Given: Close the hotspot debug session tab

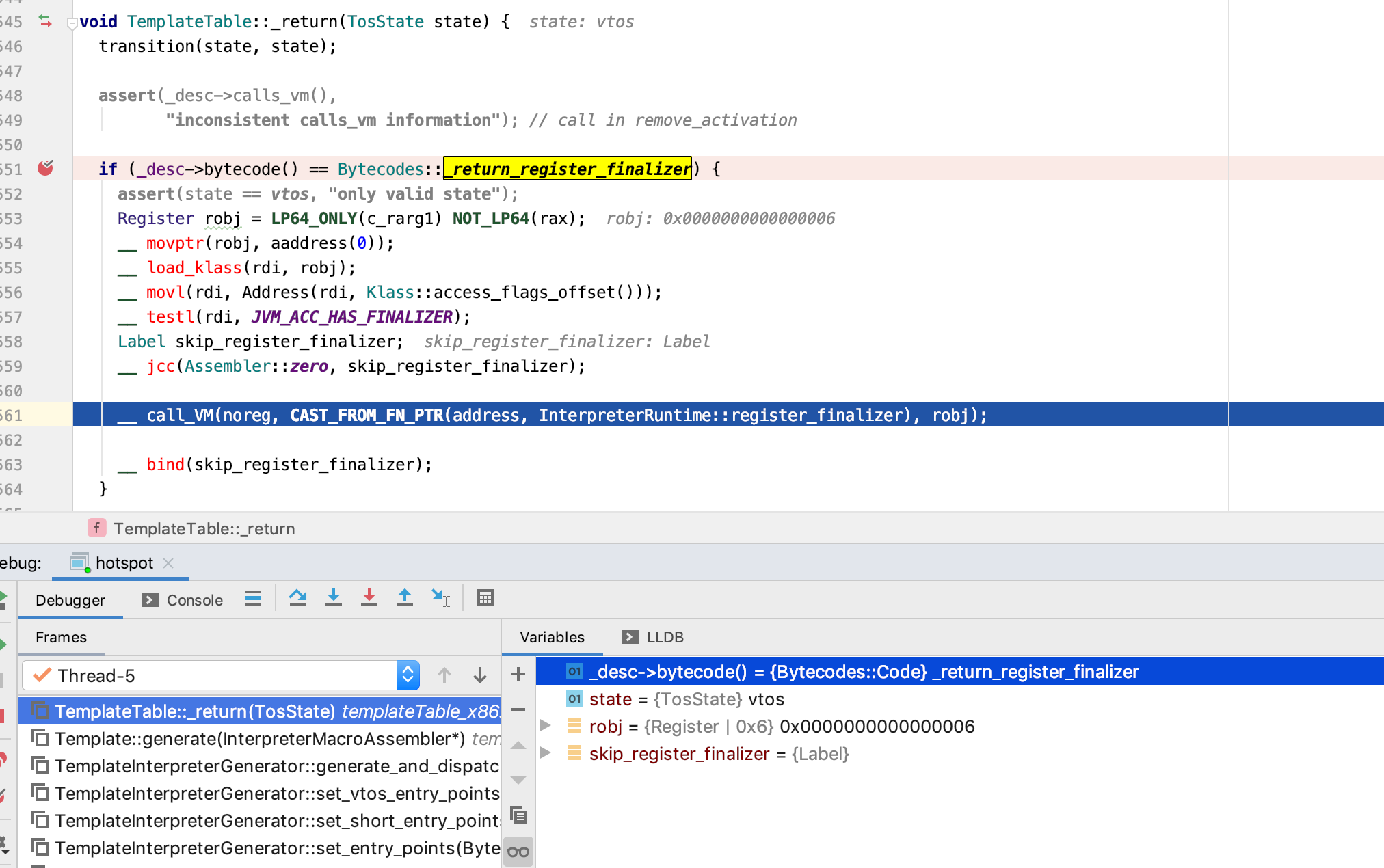Looking at the screenshot, I should [x=168, y=562].
